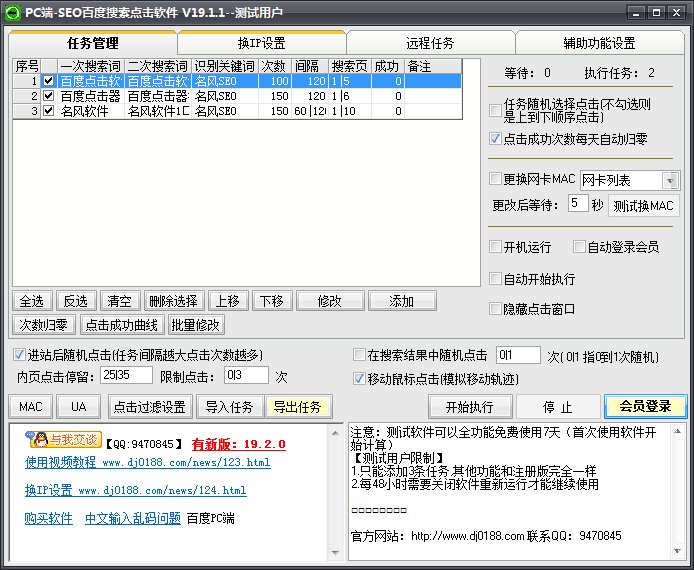The width and height of the screenshot is (694, 570).
Task: Open the 购买软件 link
Action: point(49,518)
